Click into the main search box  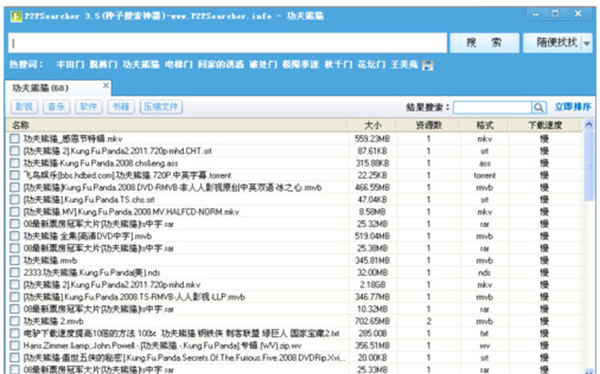[227, 43]
